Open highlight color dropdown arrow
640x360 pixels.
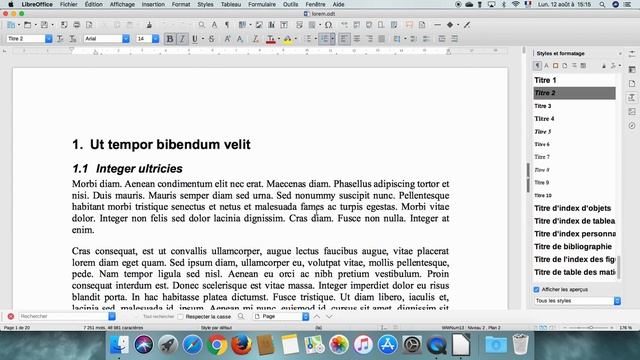pos(296,39)
